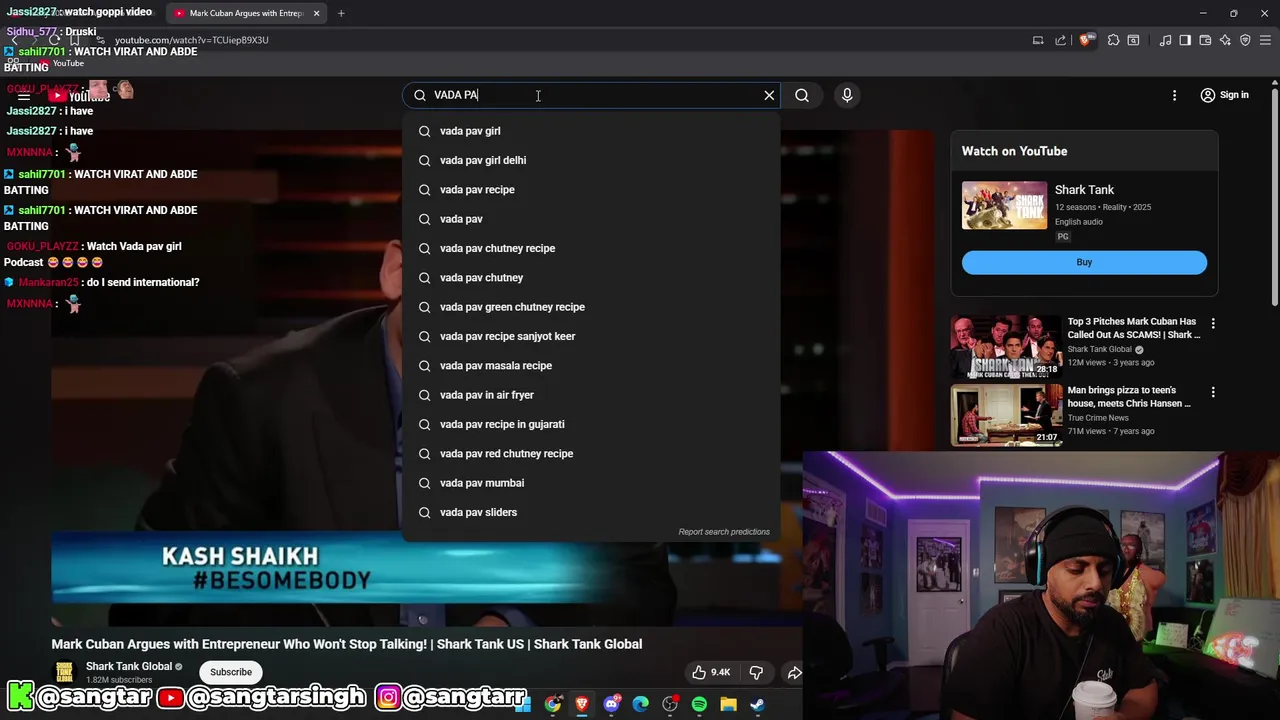
Task: Click the share page icon in address bar
Action: [x=1060, y=40]
